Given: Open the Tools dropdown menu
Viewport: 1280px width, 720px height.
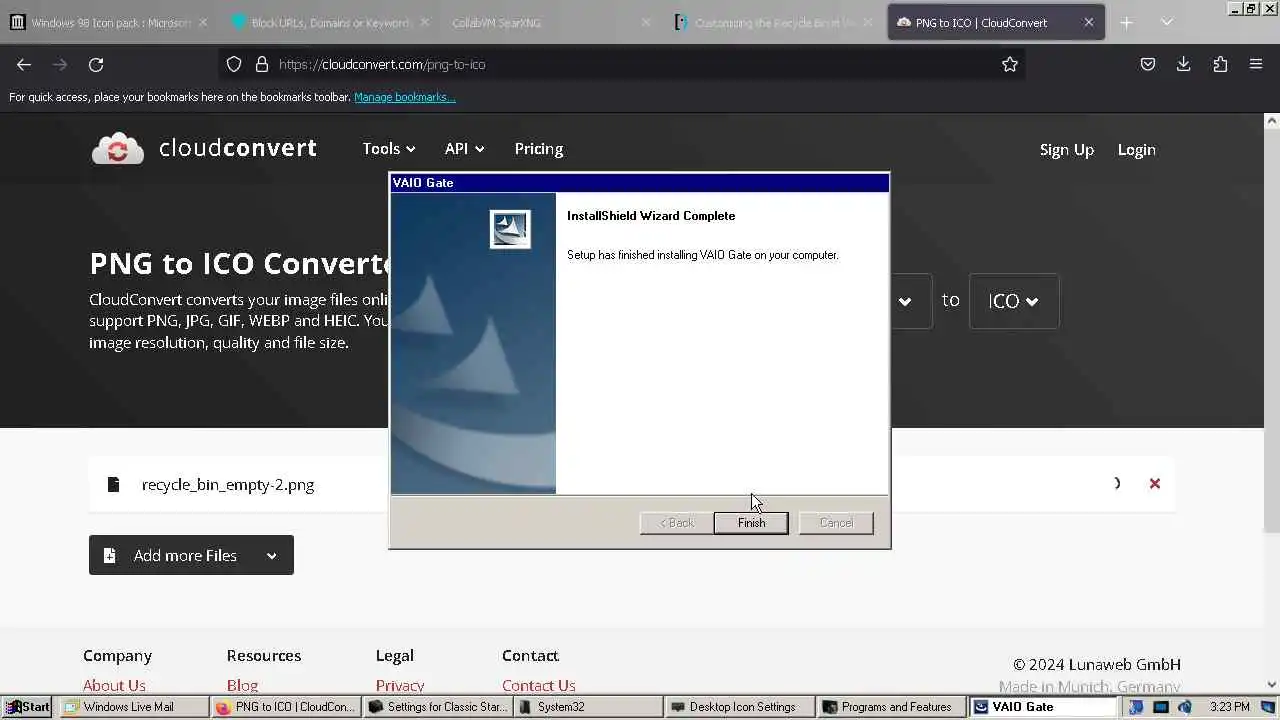Looking at the screenshot, I should pyautogui.click(x=389, y=148).
